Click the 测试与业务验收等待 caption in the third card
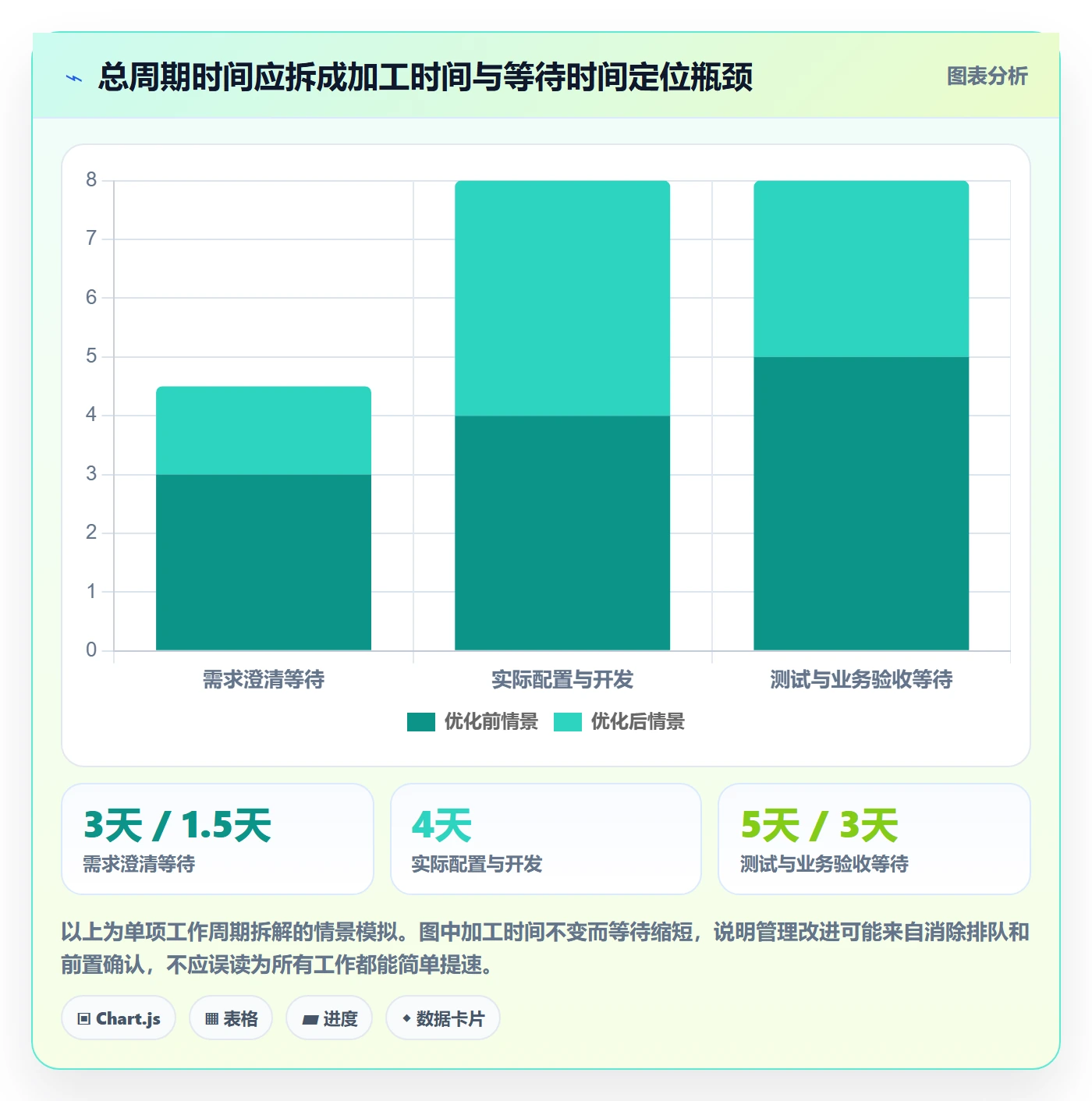Image resolution: width=1092 pixels, height=1101 pixels. [x=824, y=864]
